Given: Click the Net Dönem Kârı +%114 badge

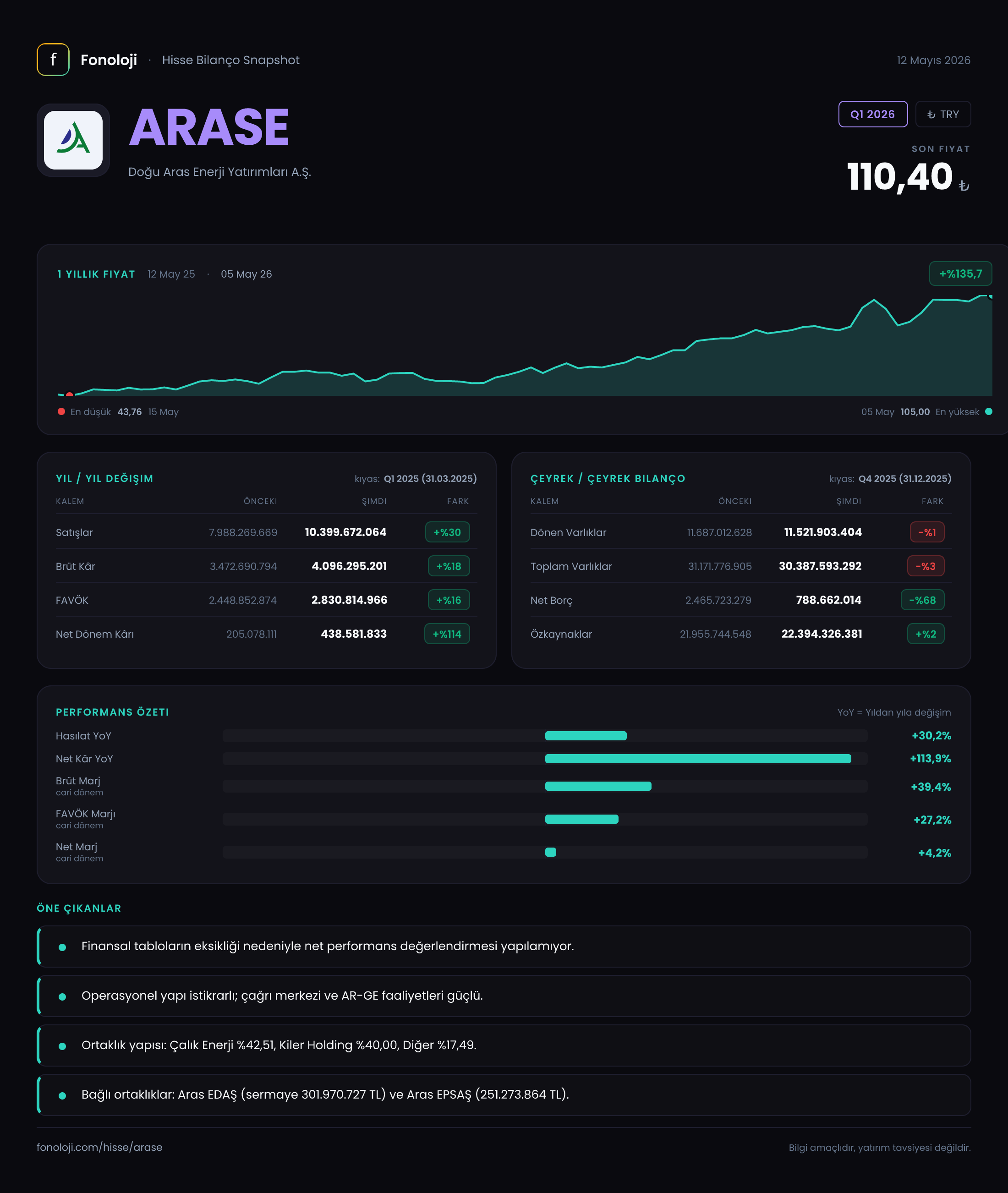Looking at the screenshot, I should coord(447,634).
